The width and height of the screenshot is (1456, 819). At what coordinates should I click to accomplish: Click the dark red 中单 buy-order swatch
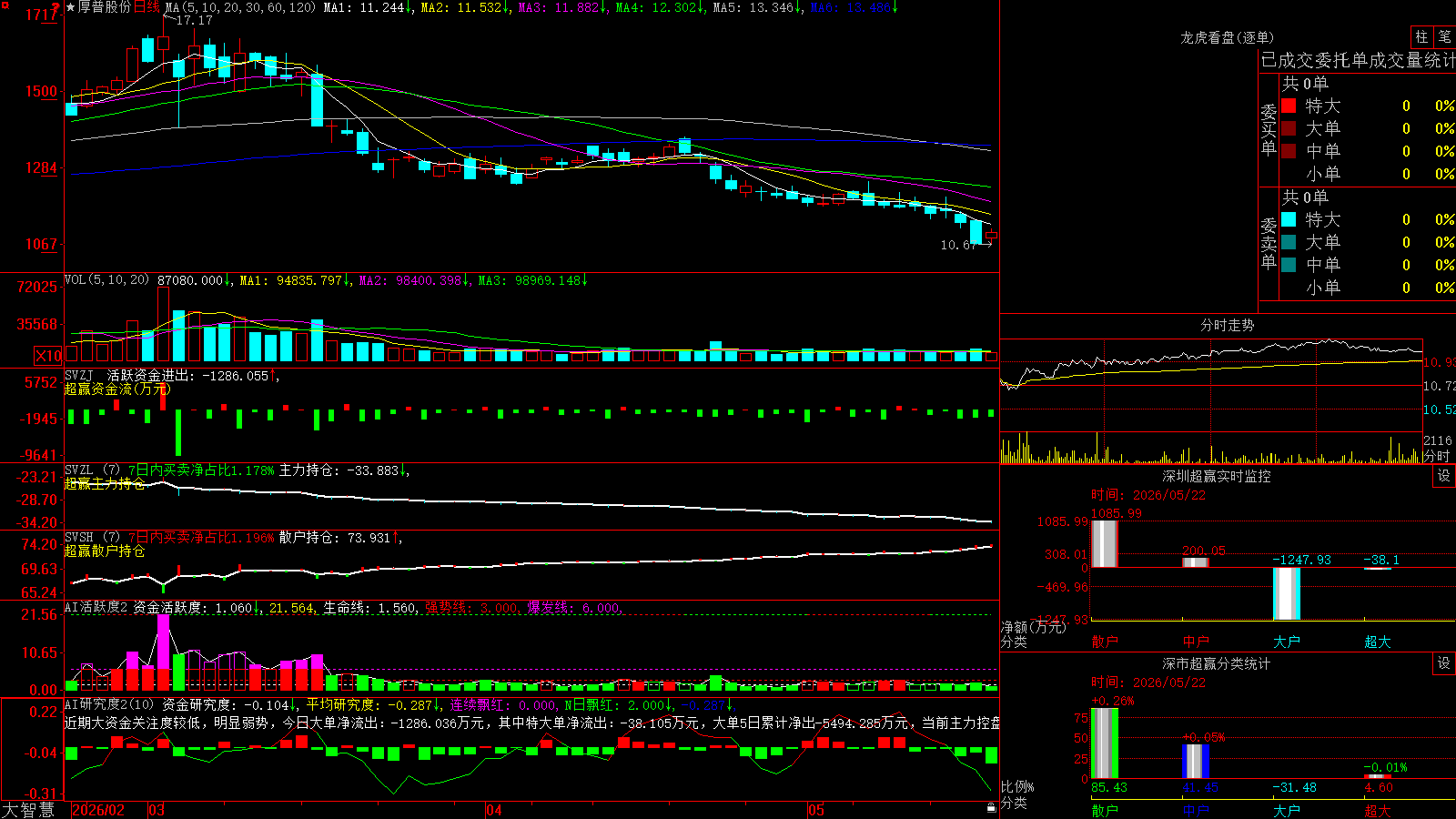[x=1289, y=151]
